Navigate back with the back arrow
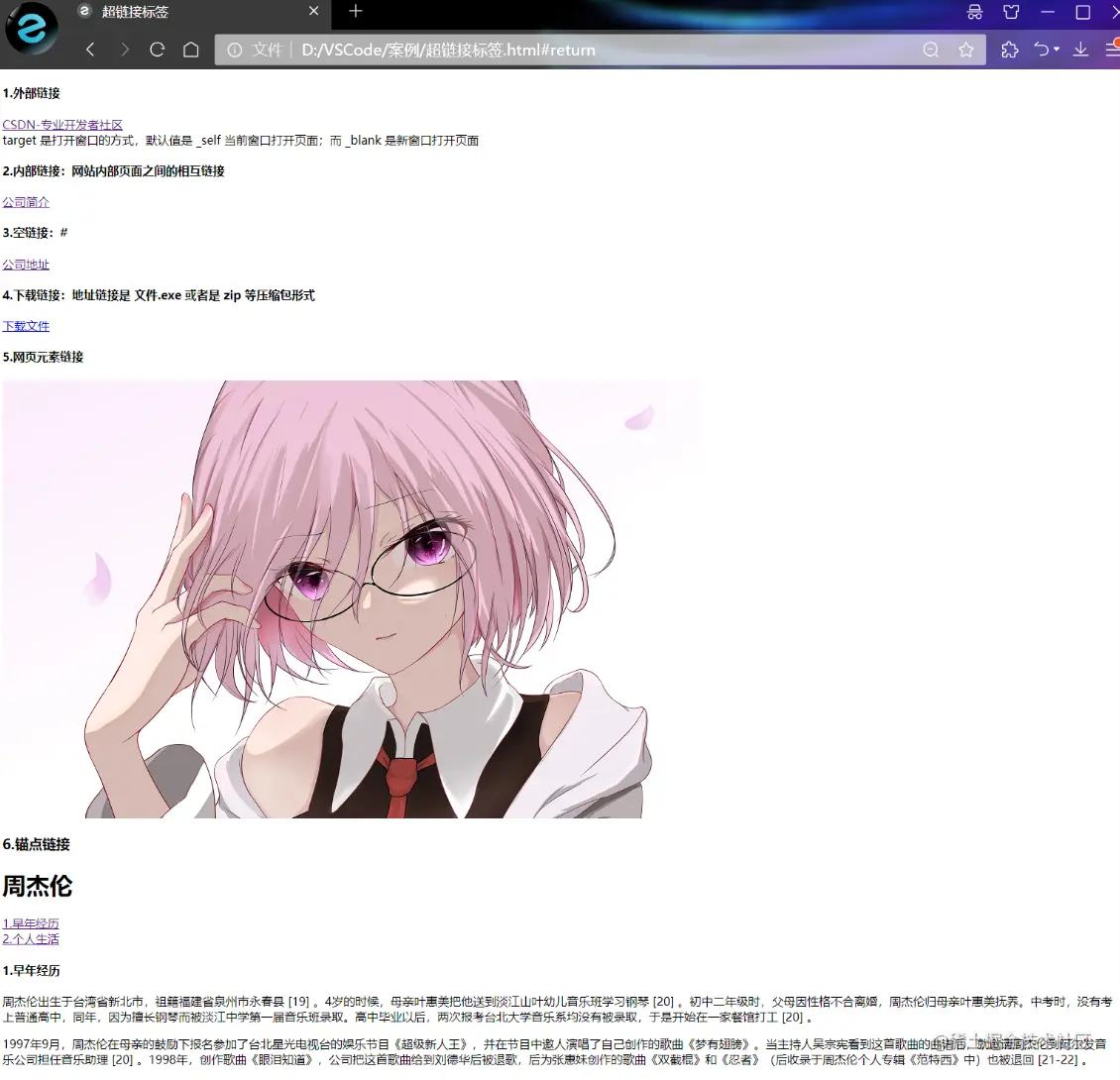 tap(90, 49)
